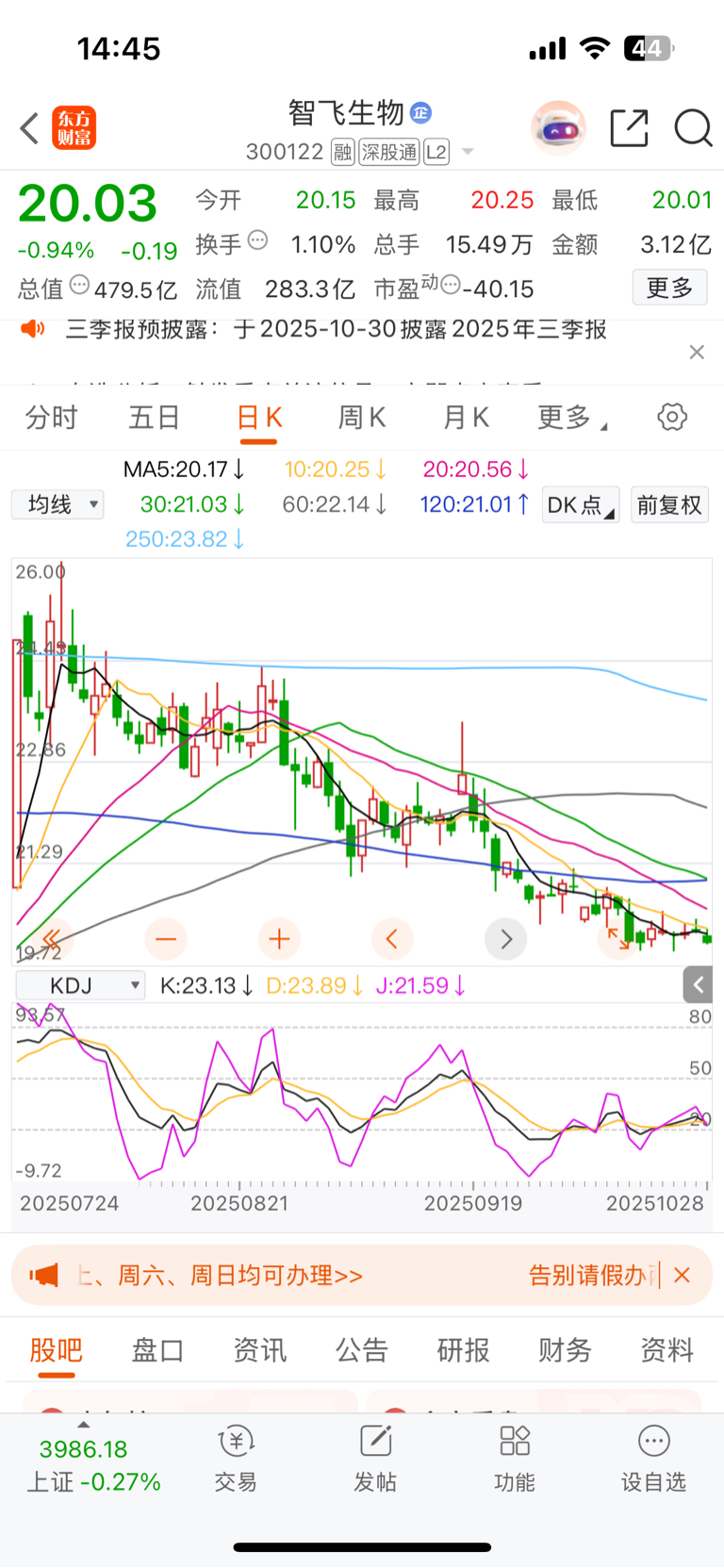Jump chart to earliest with double arrow
The image size is (724, 1568).
click(x=52, y=939)
